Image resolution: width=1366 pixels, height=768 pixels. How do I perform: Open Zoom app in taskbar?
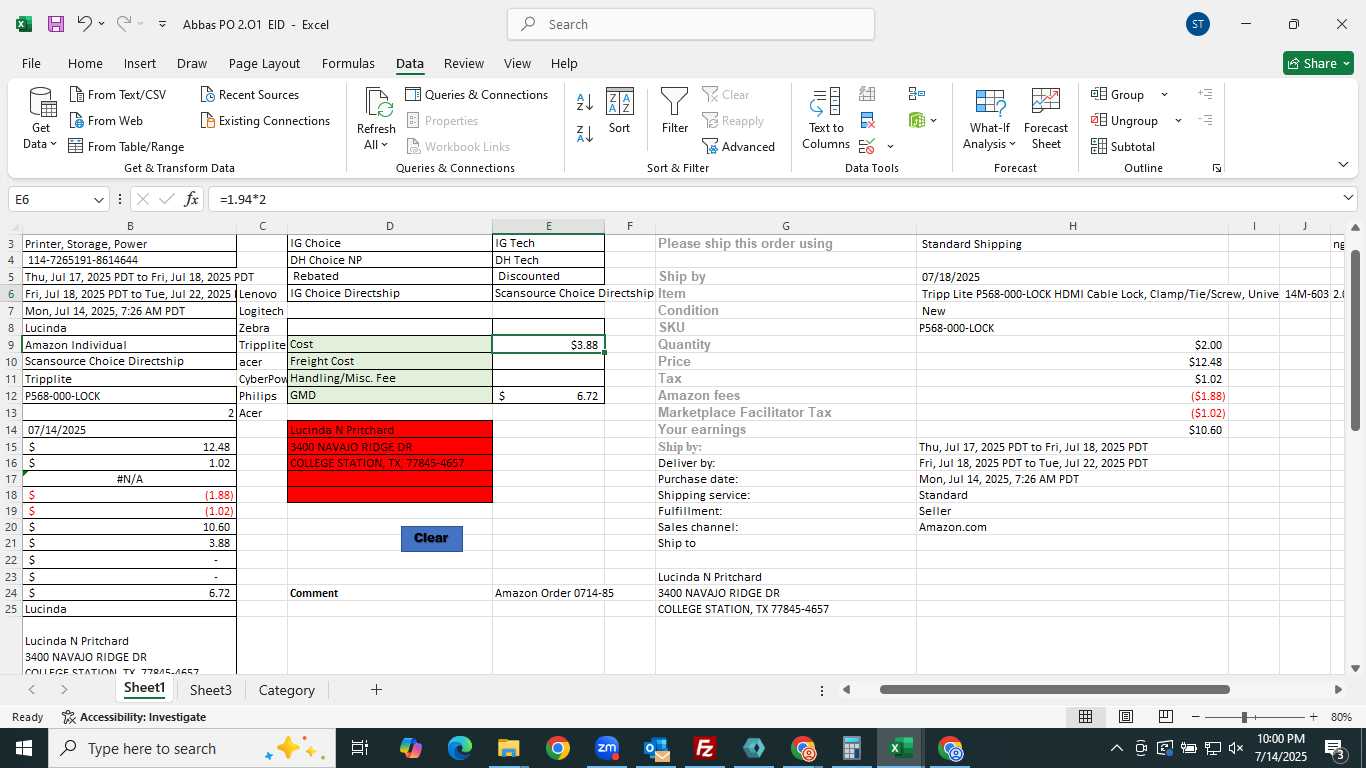coord(607,748)
